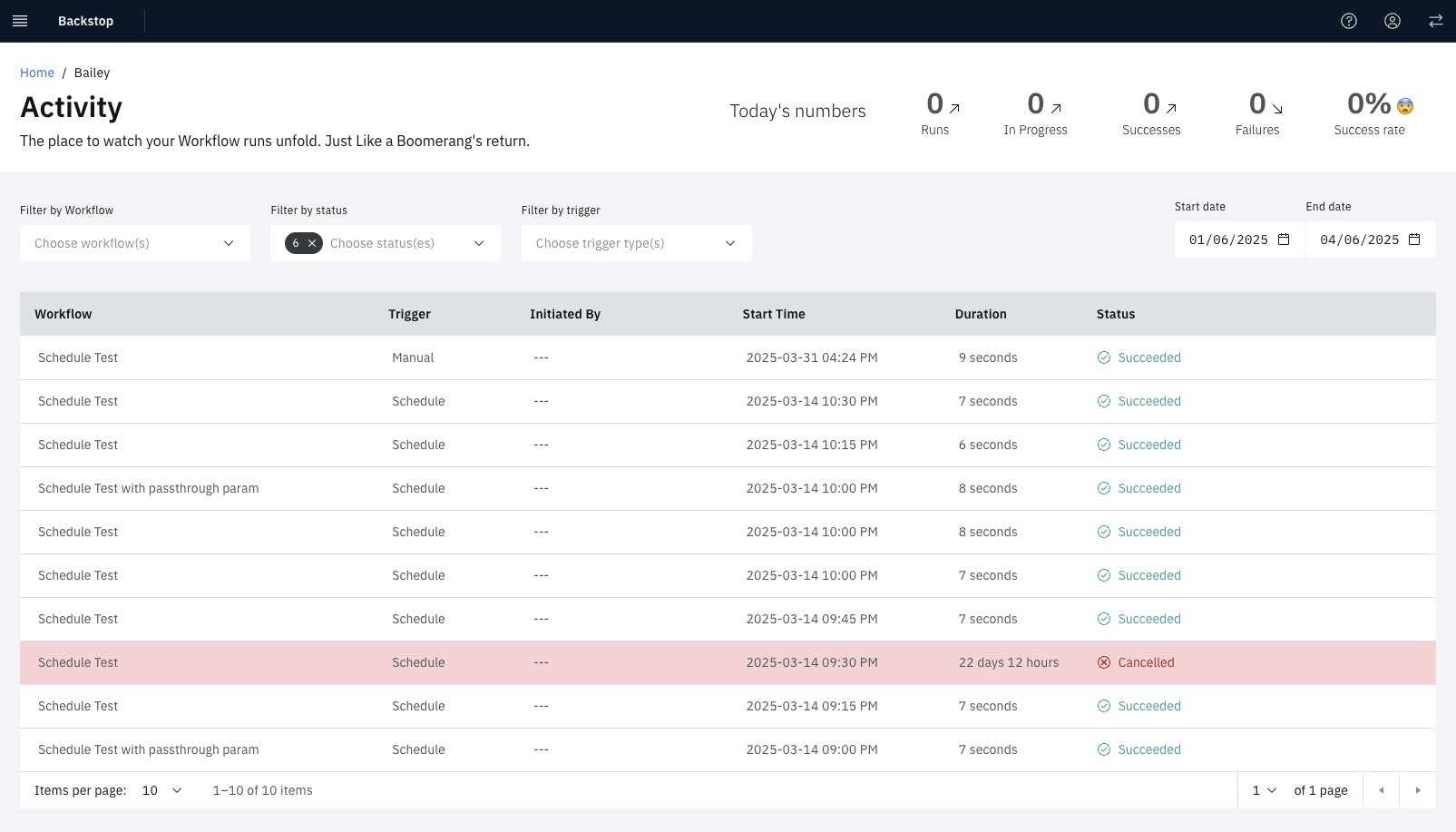Expand the Filter by trigger dropdown
The image size is (1456, 832).
point(636,243)
